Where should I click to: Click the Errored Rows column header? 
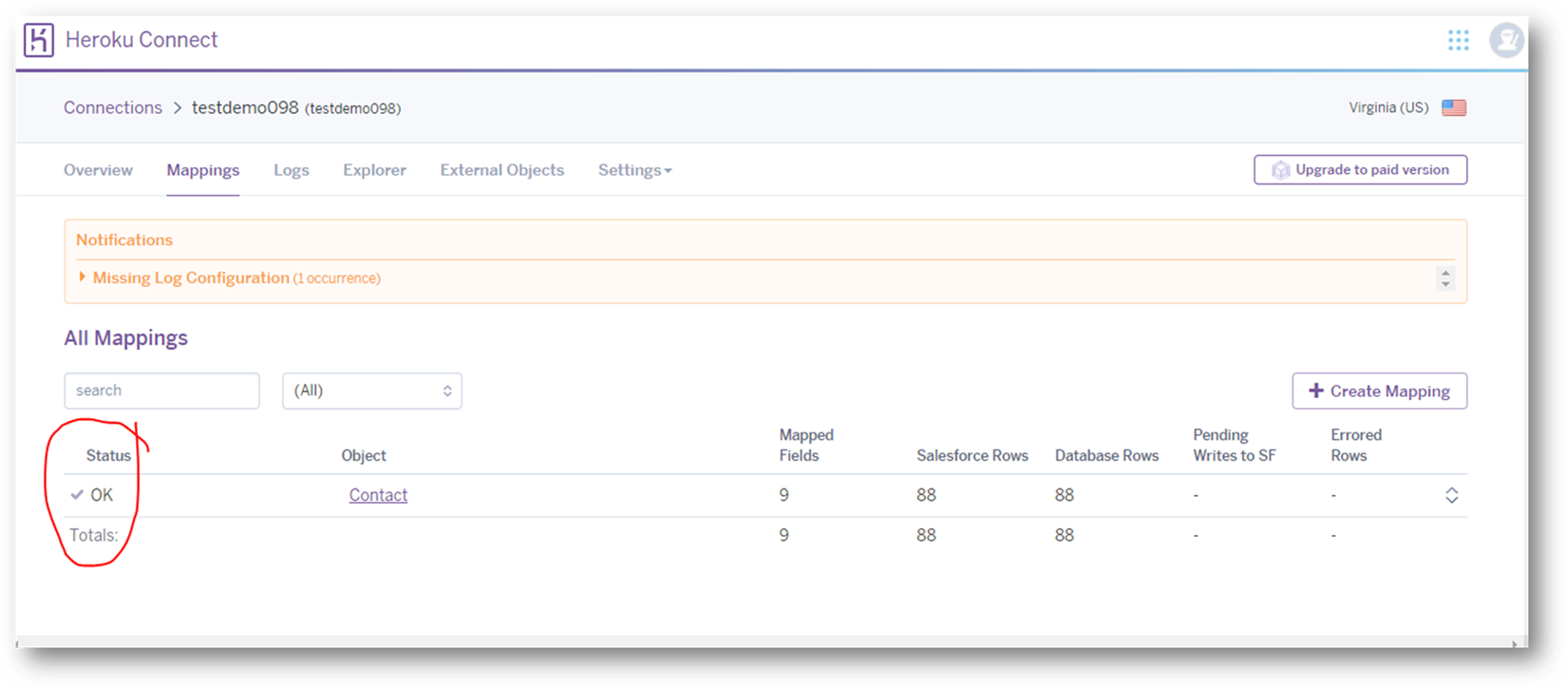click(1356, 445)
